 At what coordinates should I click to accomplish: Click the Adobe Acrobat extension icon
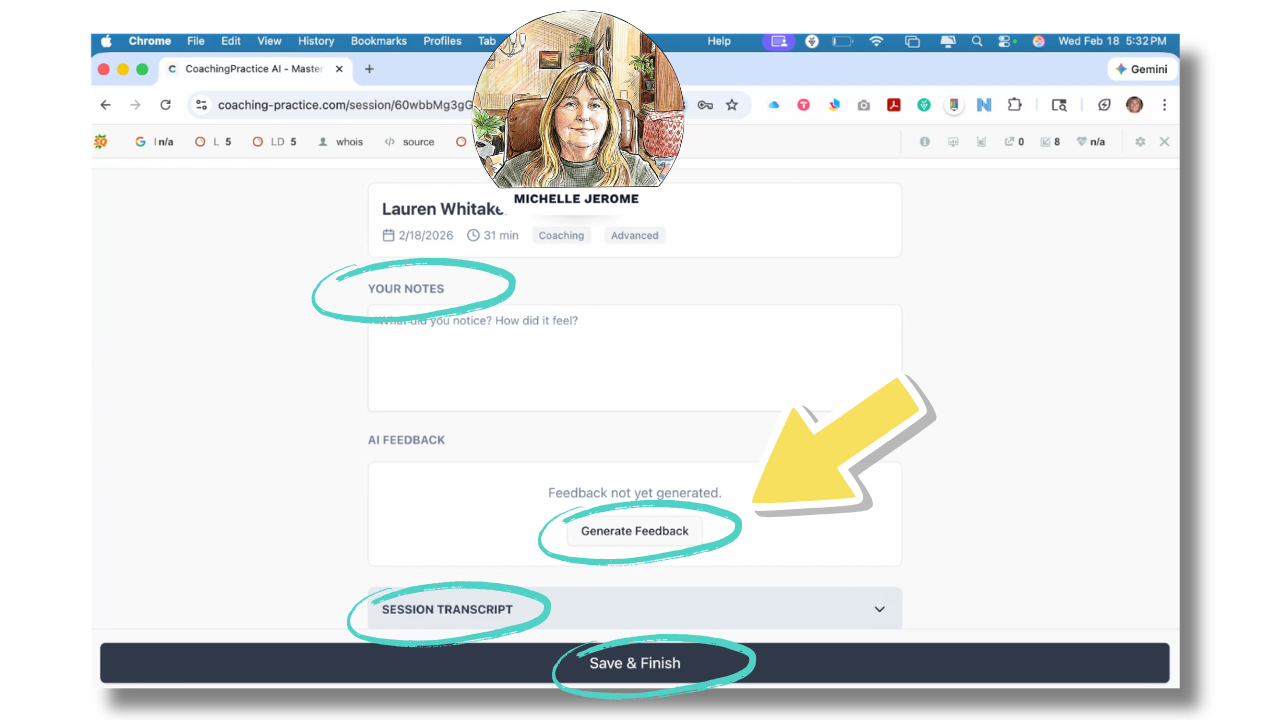(x=894, y=105)
